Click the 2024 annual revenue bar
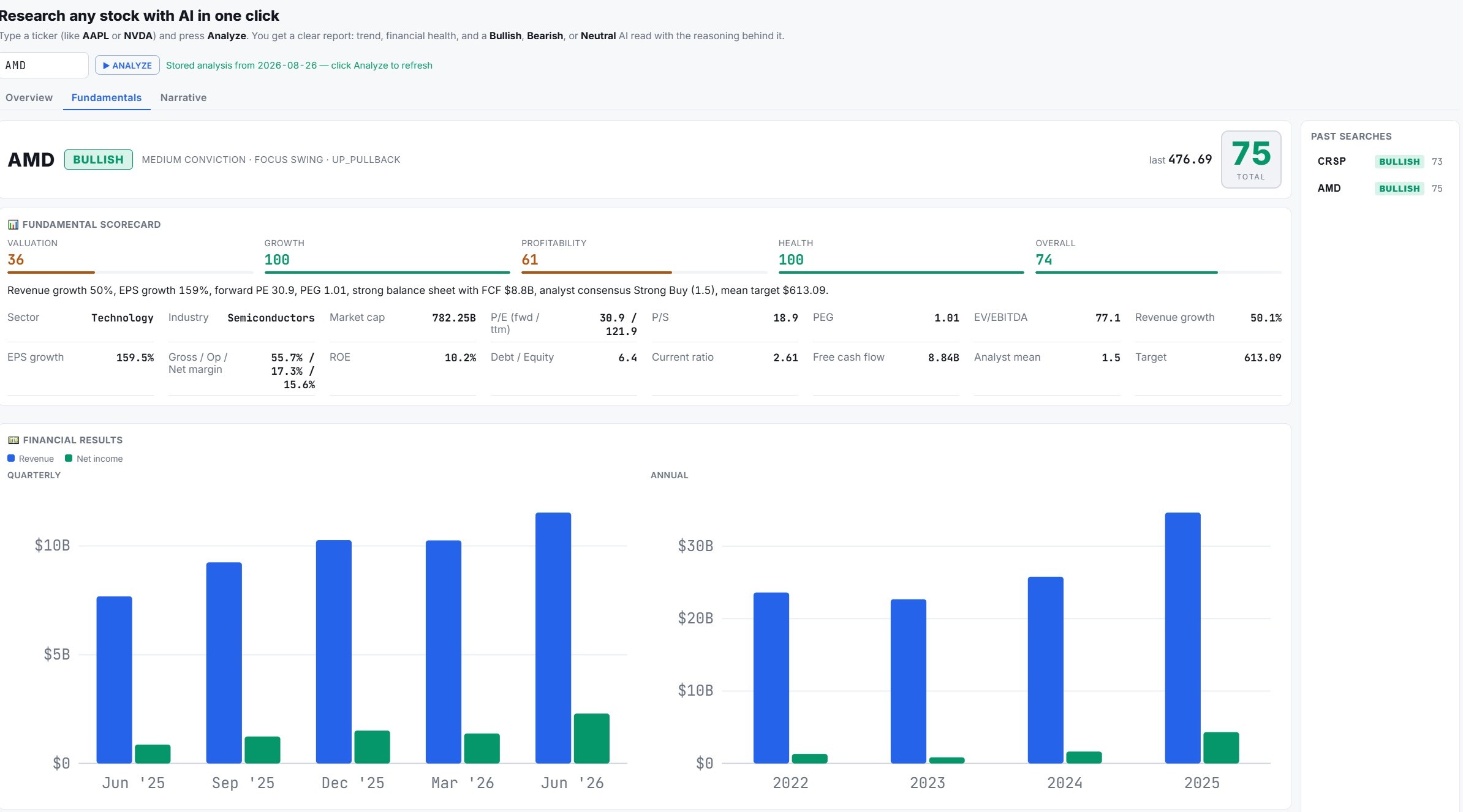 click(1046, 670)
